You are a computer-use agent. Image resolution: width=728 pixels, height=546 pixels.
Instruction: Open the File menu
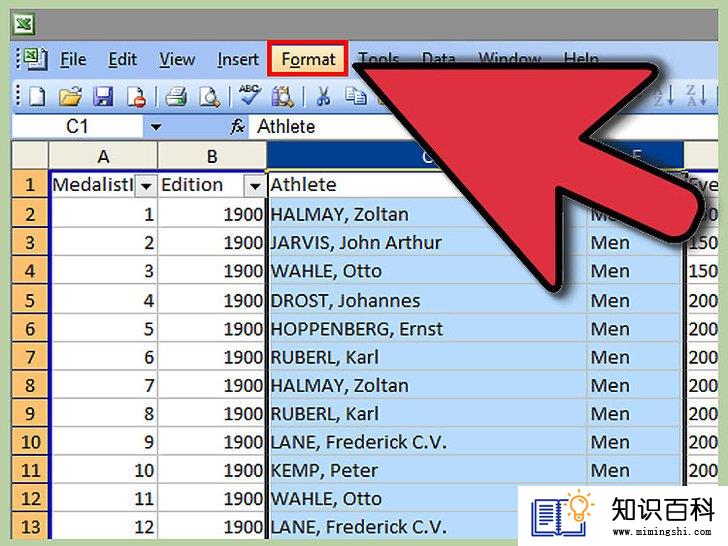[73, 59]
